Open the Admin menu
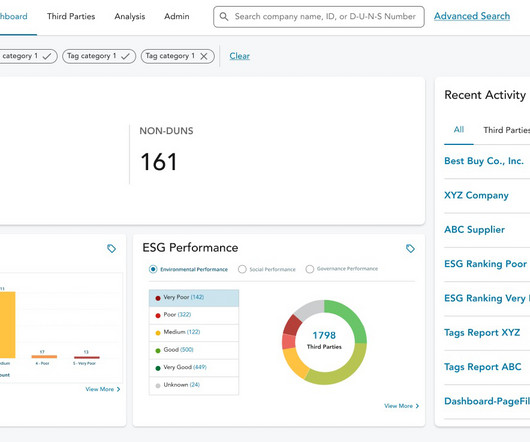530x442 pixels. click(177, 16)
